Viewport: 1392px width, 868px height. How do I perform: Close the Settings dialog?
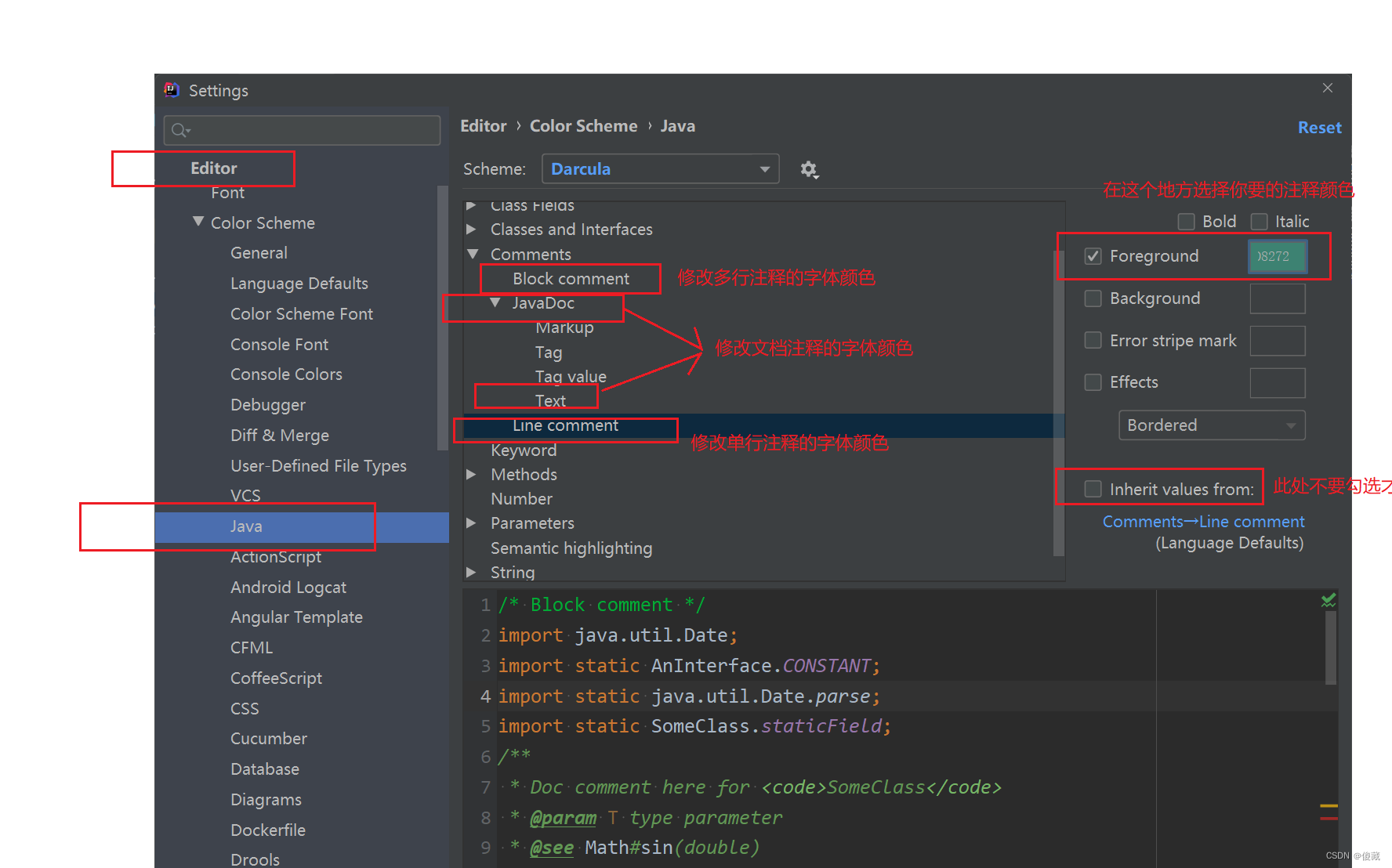click(x=1328, y=88)
